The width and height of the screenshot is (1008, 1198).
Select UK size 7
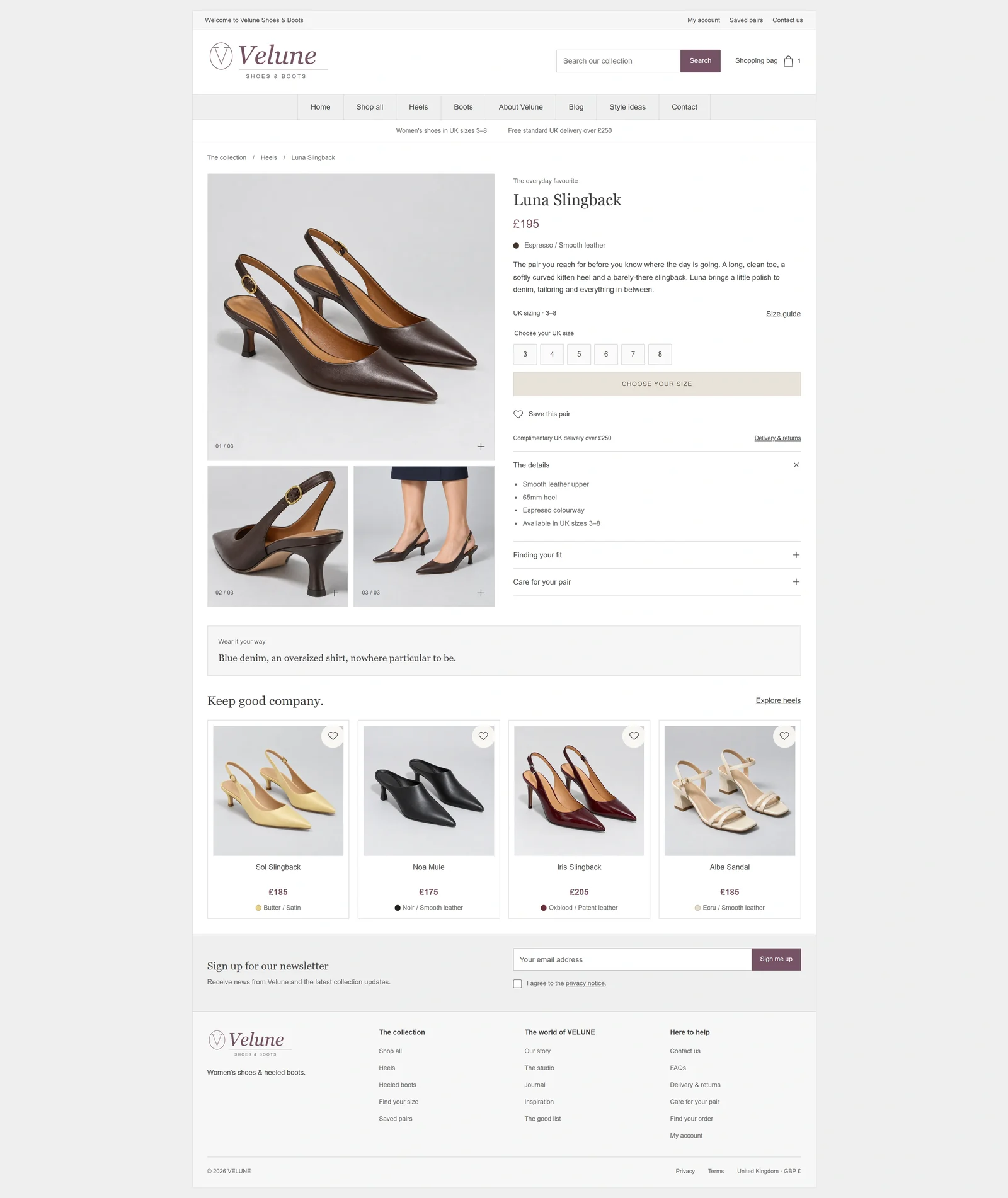(x=633, y=355)
